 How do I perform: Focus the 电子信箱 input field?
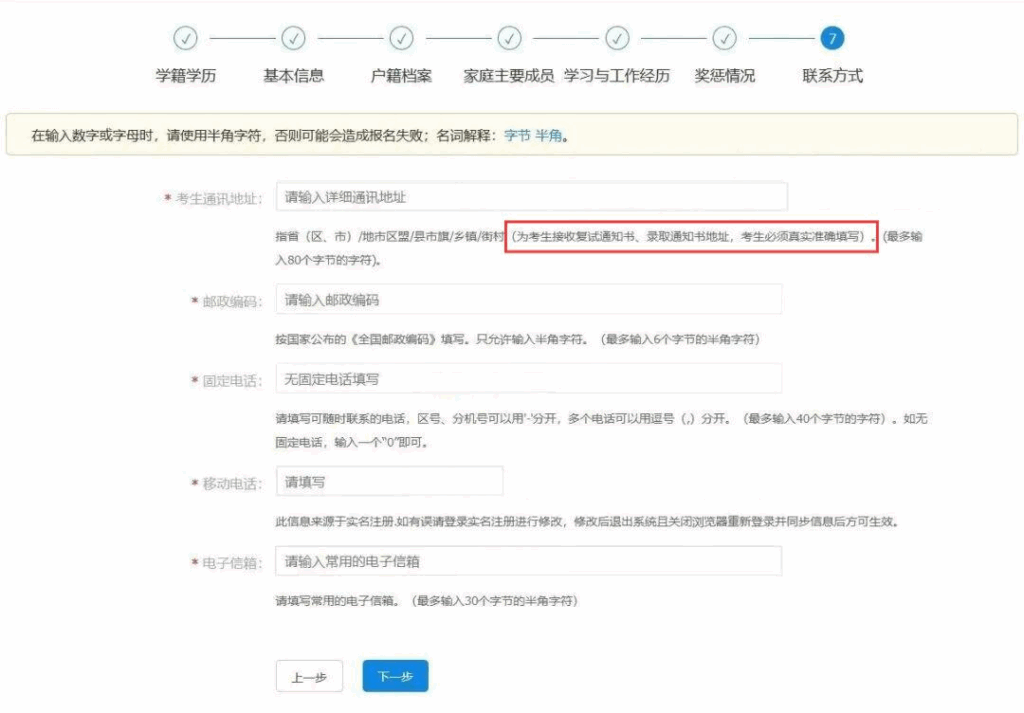(528, 561)
